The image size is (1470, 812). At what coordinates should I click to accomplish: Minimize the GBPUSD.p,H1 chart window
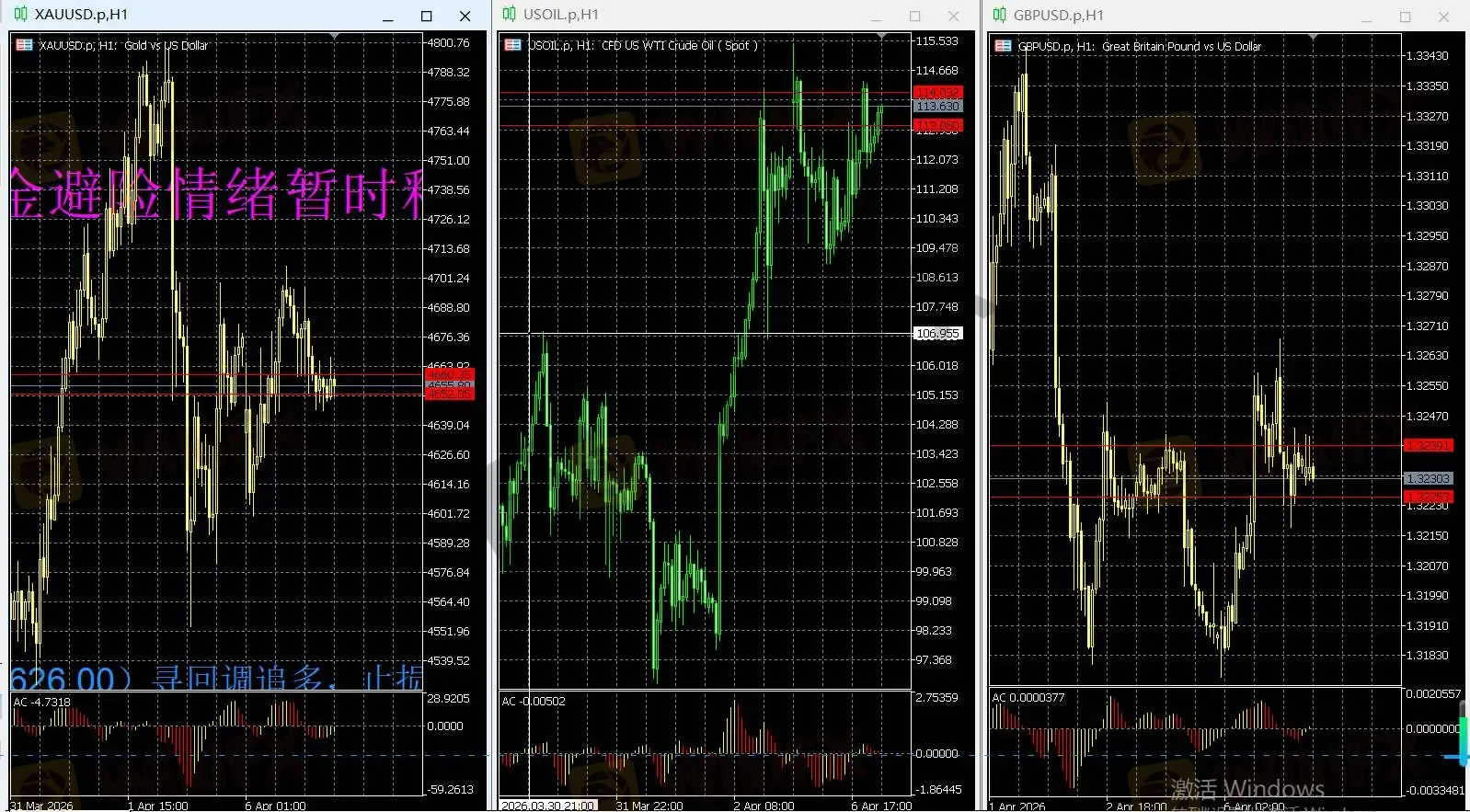[x=1366, y=17]
